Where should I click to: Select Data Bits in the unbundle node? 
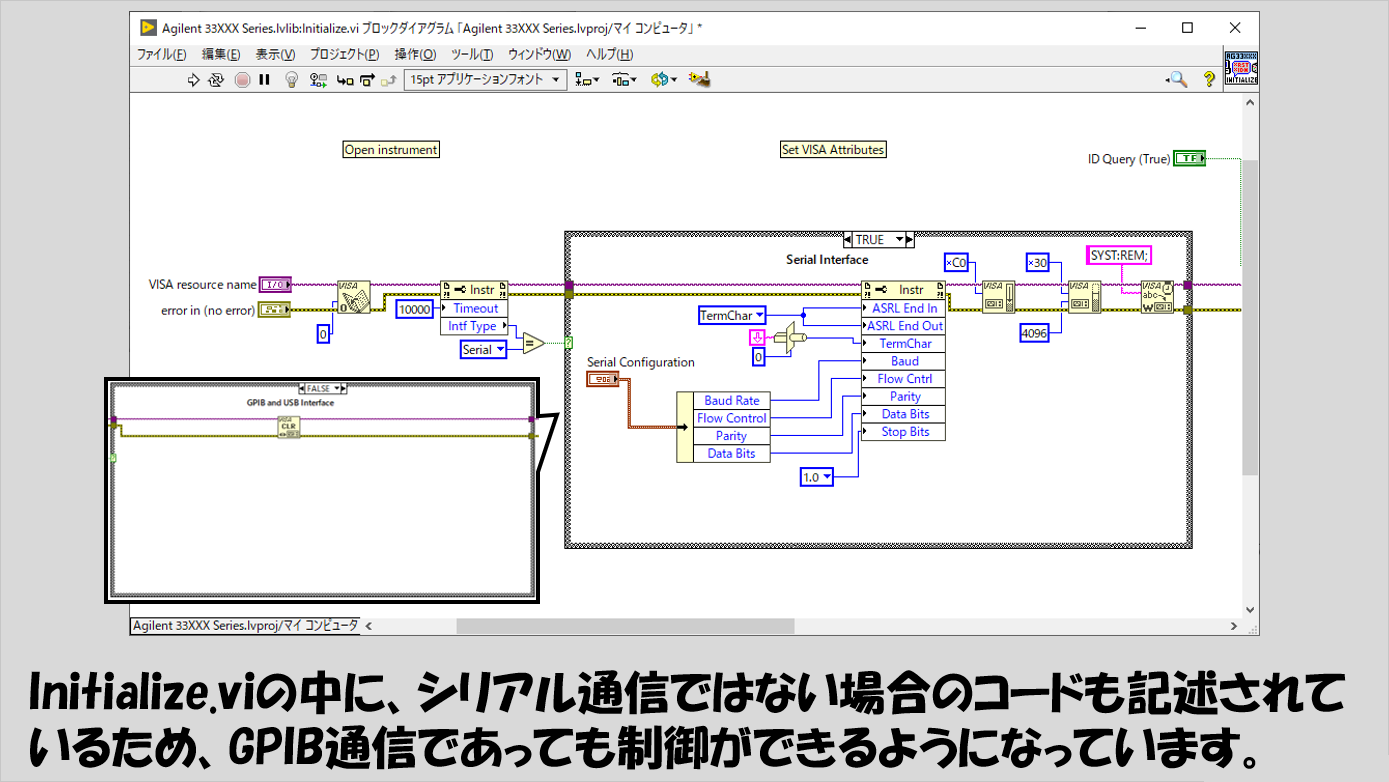[732, 454]
